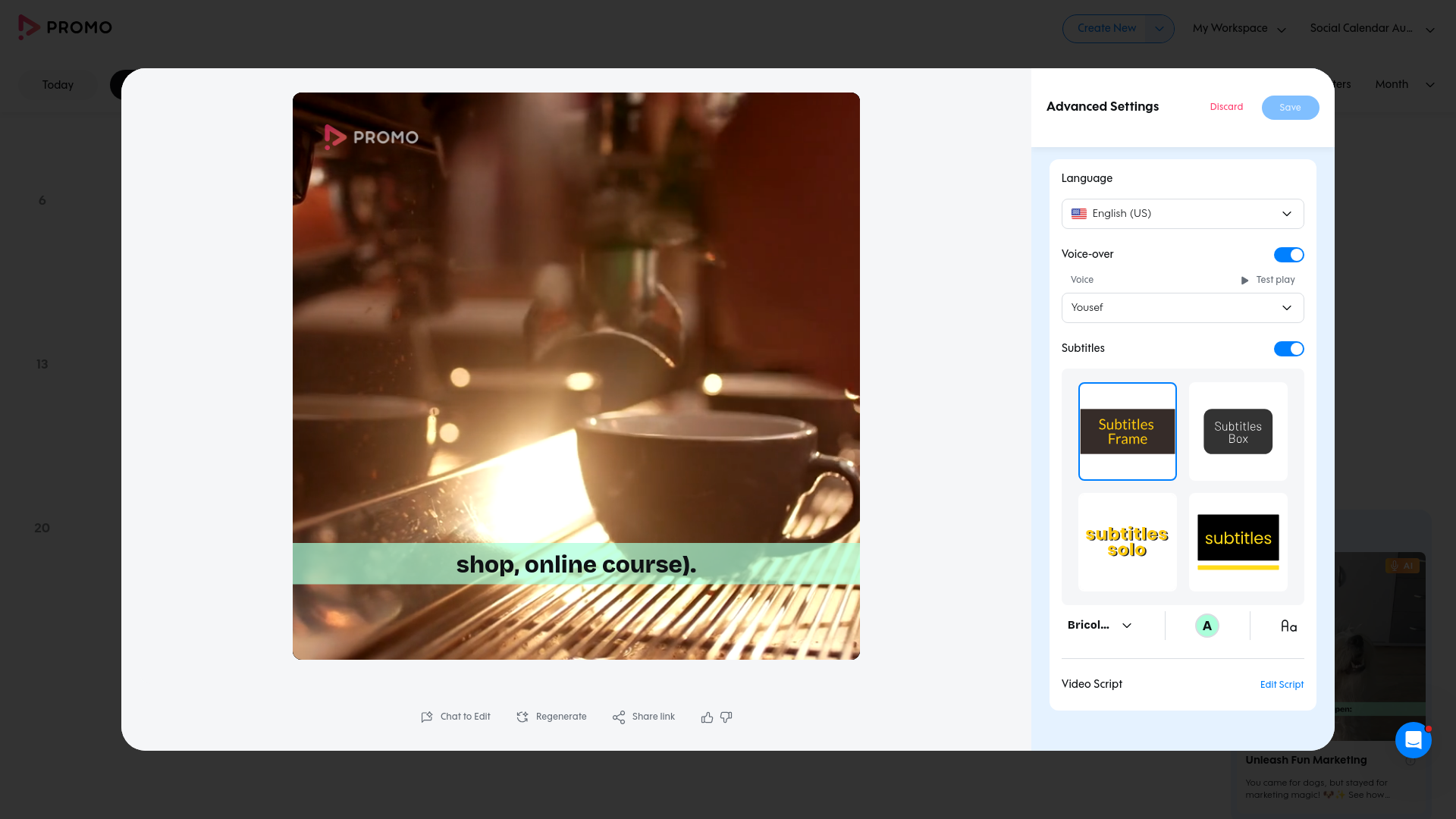1456x819 pixels.
Task: Click the thumbs down icon
Action: click(x=726, y=717)
